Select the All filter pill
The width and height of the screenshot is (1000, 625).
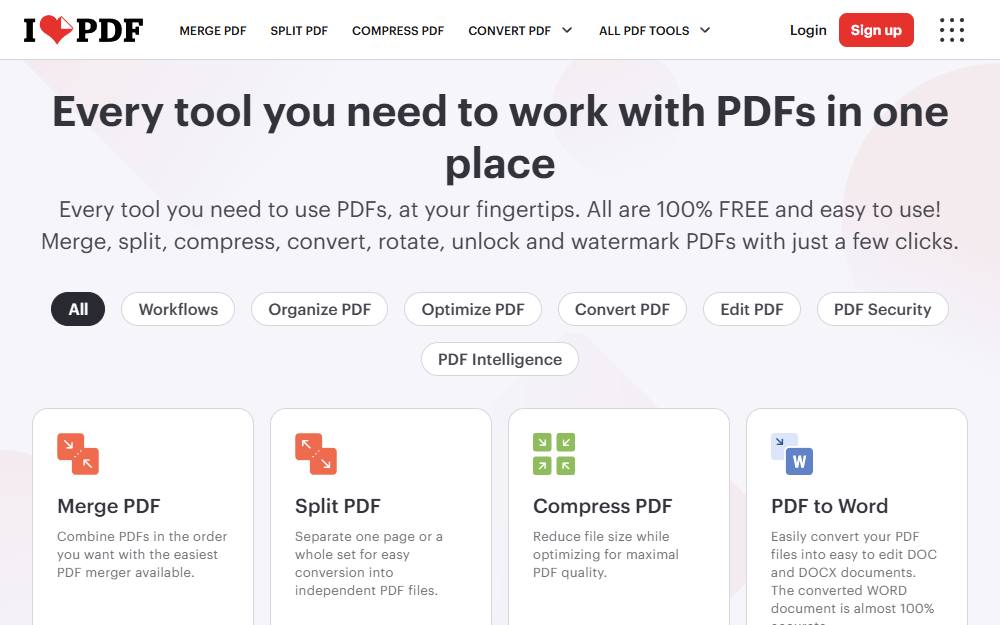[x=78, y=309]
